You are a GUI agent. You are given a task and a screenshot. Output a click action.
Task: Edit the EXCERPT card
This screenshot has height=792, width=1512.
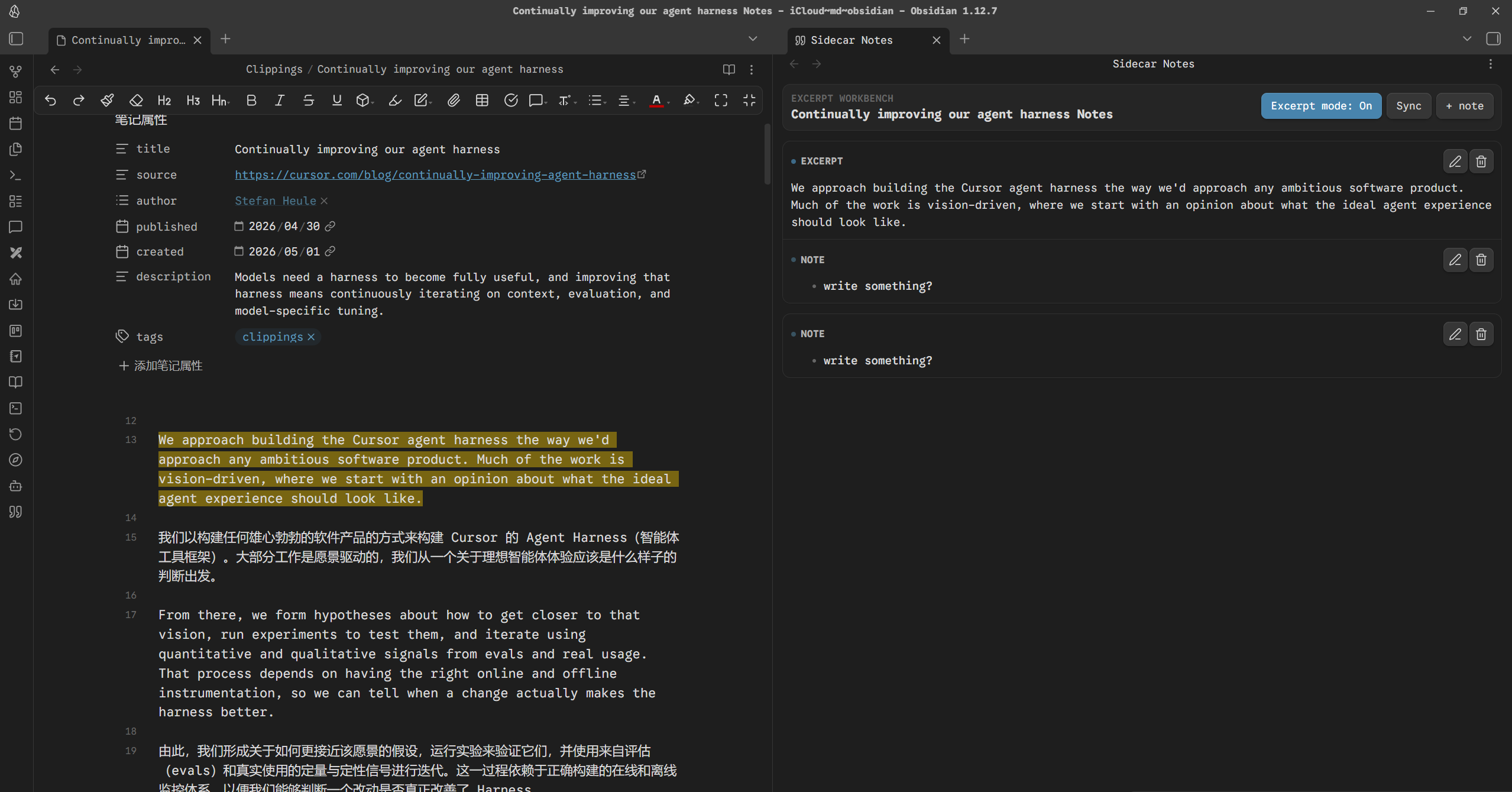pos(1455,161)
